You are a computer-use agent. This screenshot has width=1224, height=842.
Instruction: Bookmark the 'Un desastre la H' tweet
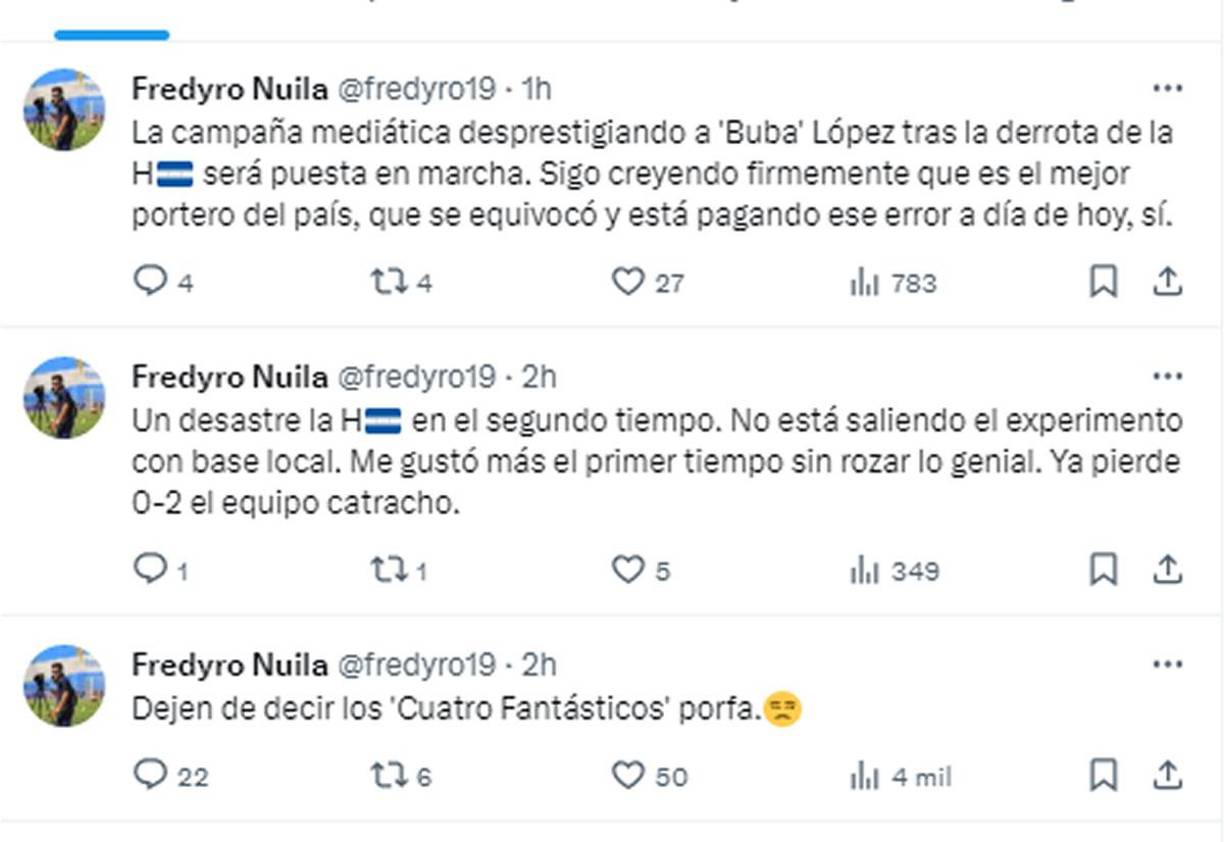point(1103,570)
